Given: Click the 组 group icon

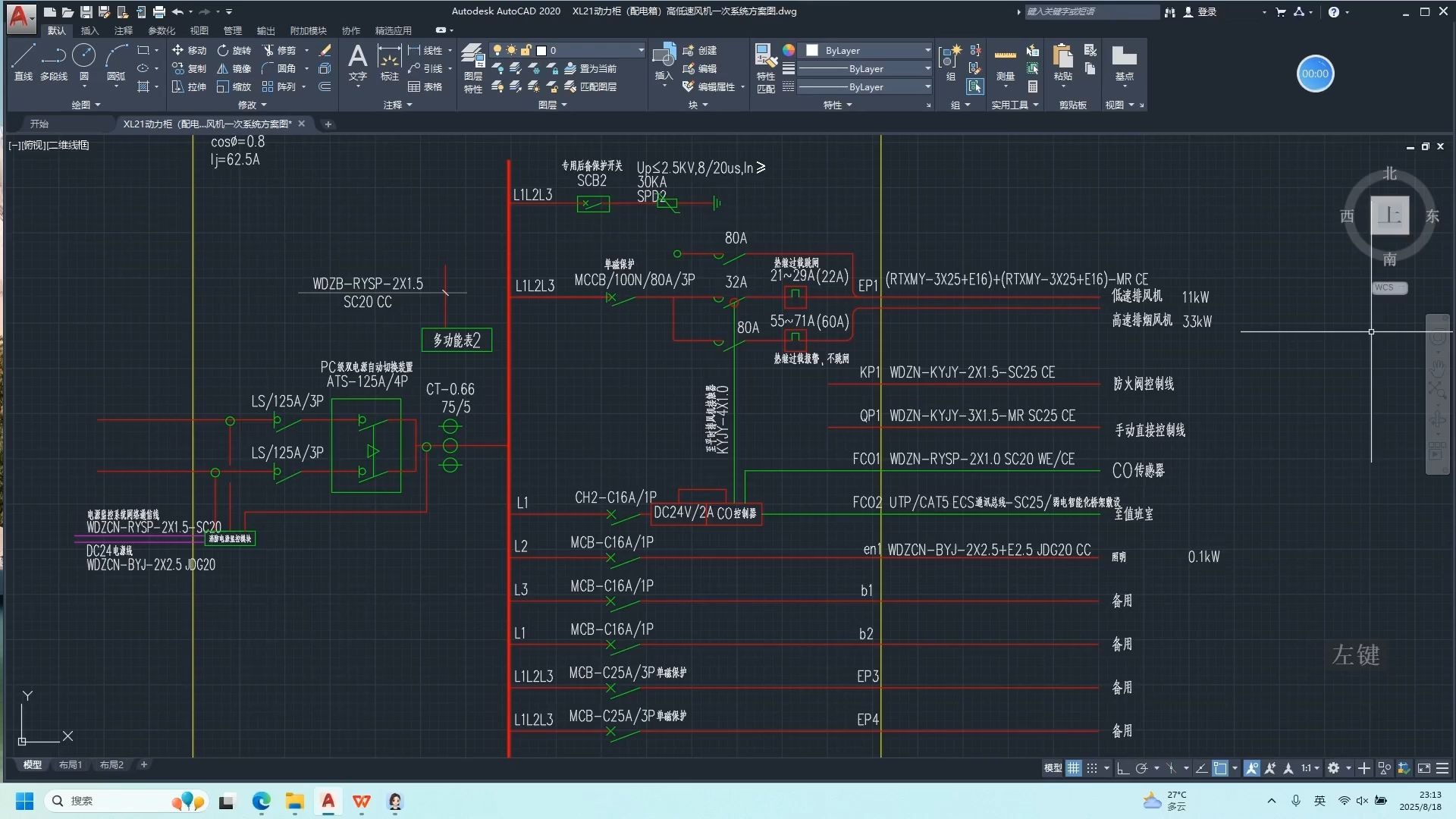Looking at the screenshot, I should 950,62.
